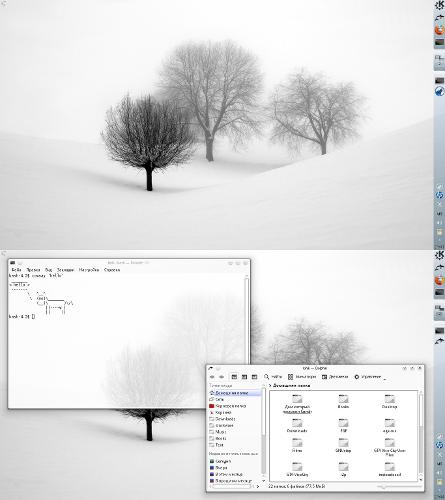Screen dimensions: 445x500
Task: Open the Downloads folder icon in Dolphin file view
Action: 297,425
